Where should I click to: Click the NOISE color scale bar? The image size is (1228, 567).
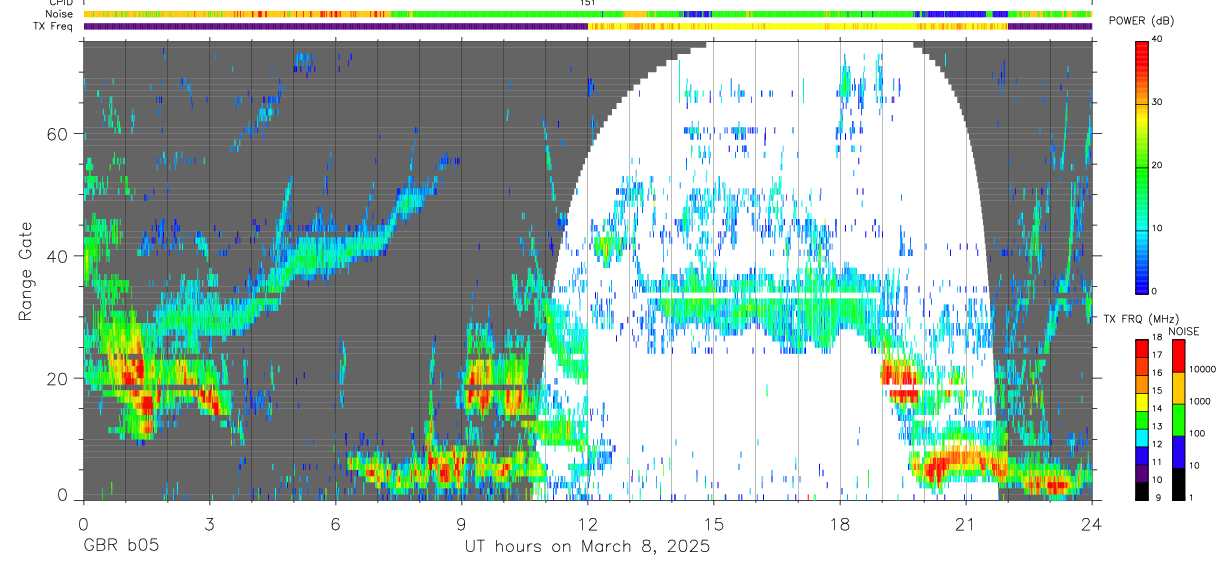[1179, 419]
